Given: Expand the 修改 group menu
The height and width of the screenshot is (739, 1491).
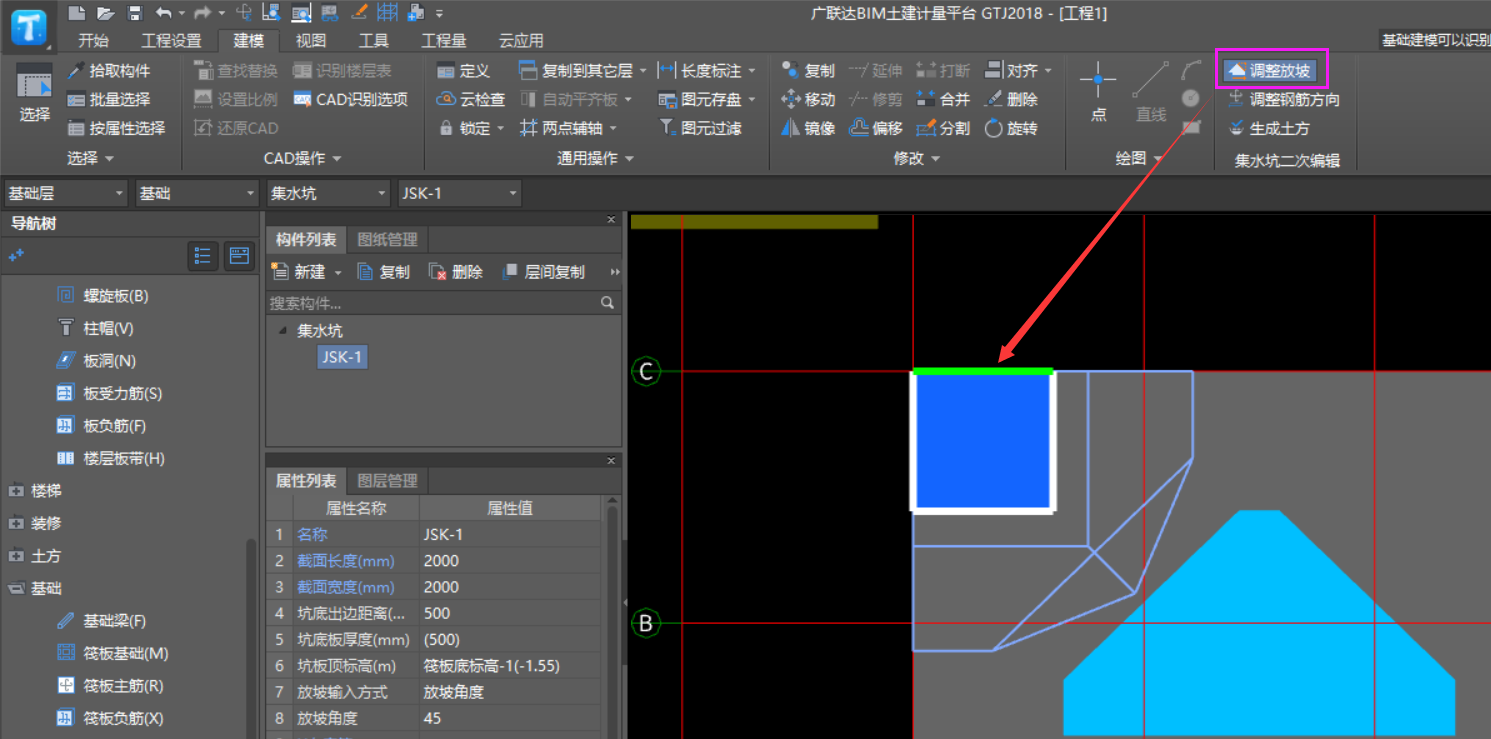Looking at the screenshot, I should [x=917, y=159].
